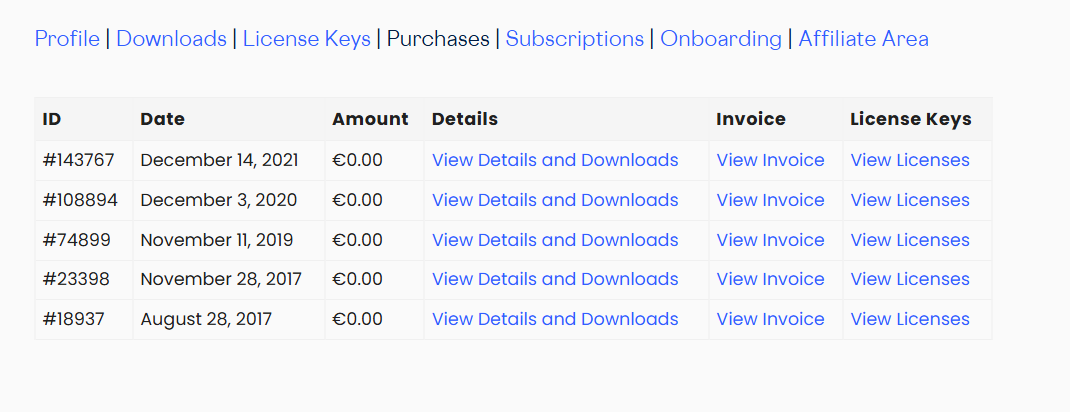Viewport: 1070px width, 412px height.
Task: Go to the Downloads tab
Action: click(x=171, y=39)
